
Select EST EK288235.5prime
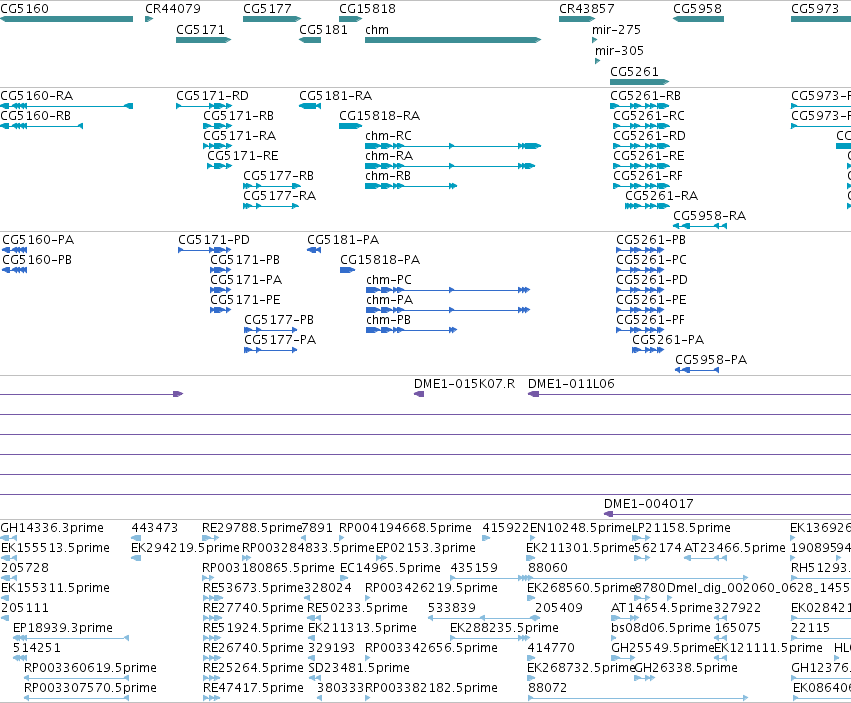(504, 628)
